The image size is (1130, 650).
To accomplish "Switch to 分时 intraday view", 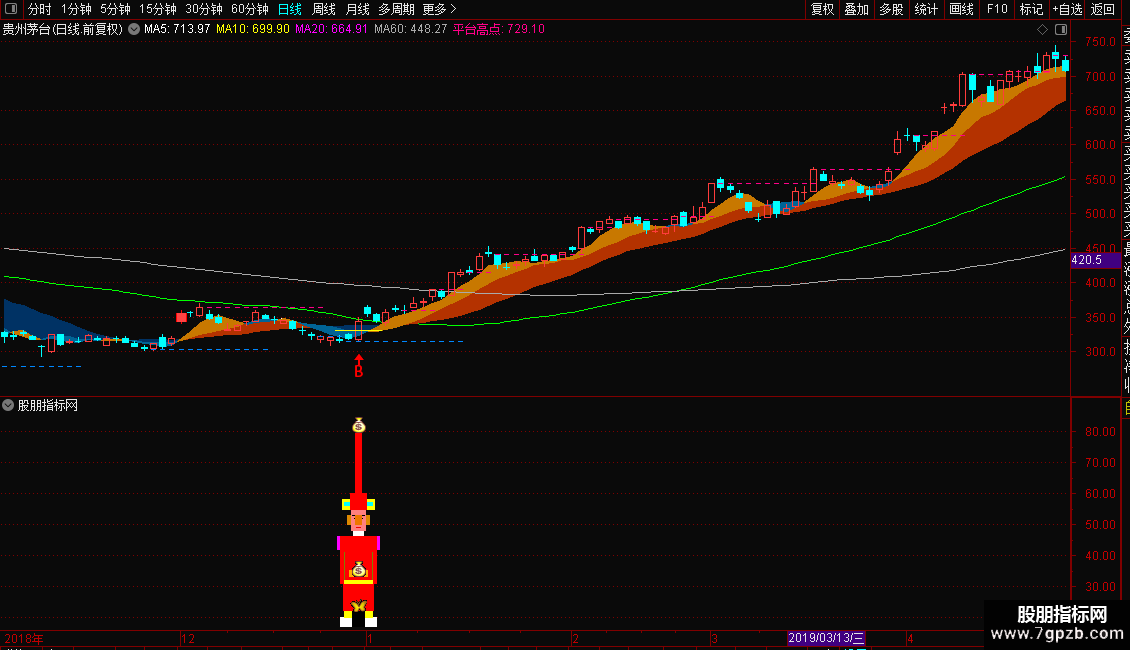I will [40, 9].
